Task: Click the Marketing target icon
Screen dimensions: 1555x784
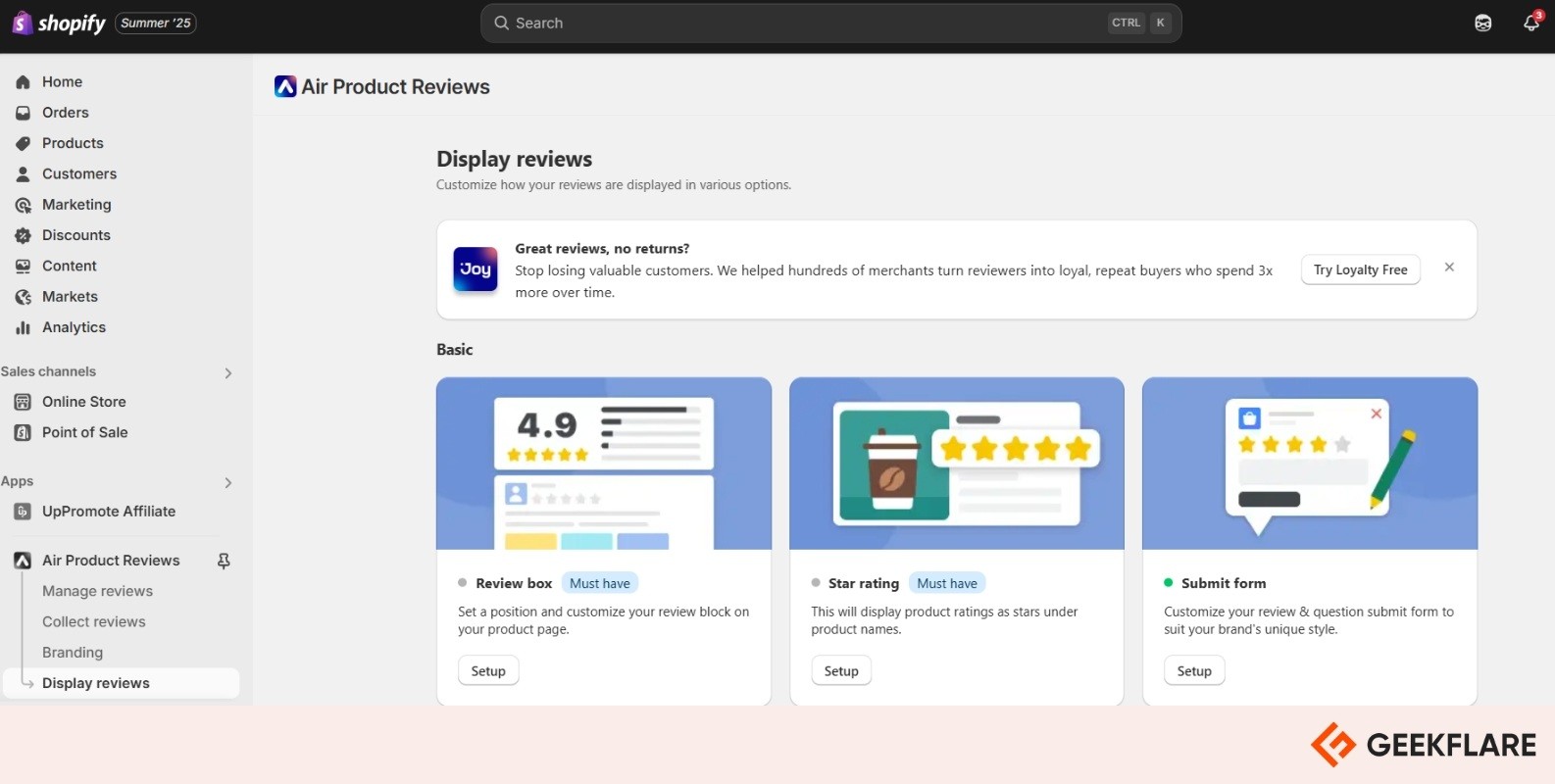Action: coord(23,205)
